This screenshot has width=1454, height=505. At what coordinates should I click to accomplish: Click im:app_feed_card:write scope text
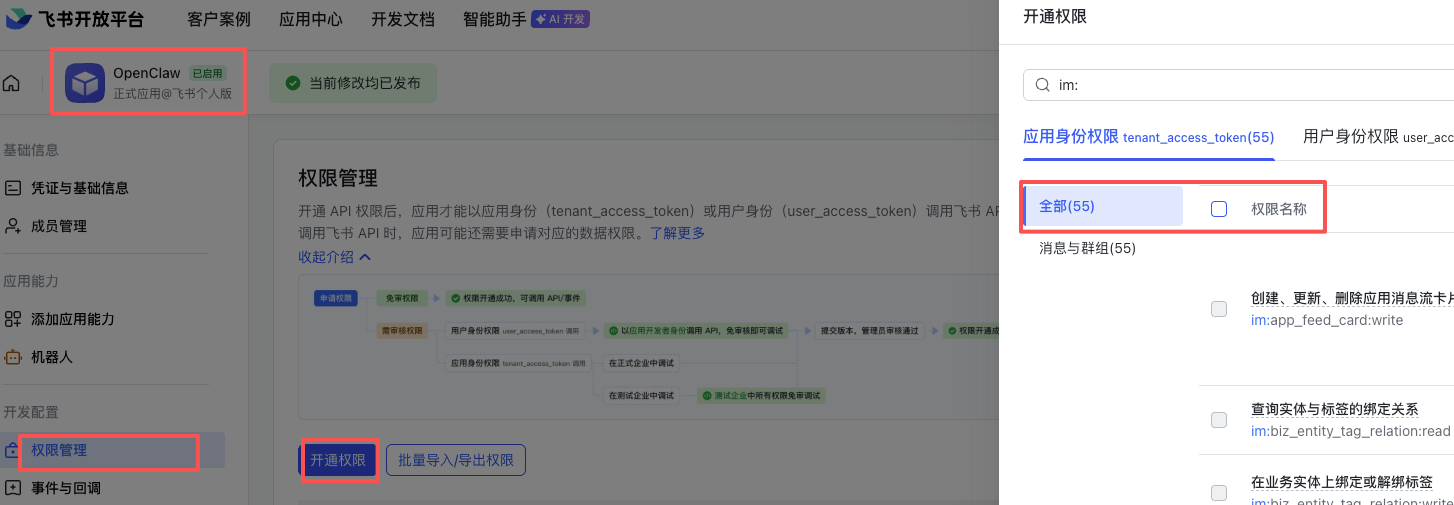click(x=1327, y=320)
